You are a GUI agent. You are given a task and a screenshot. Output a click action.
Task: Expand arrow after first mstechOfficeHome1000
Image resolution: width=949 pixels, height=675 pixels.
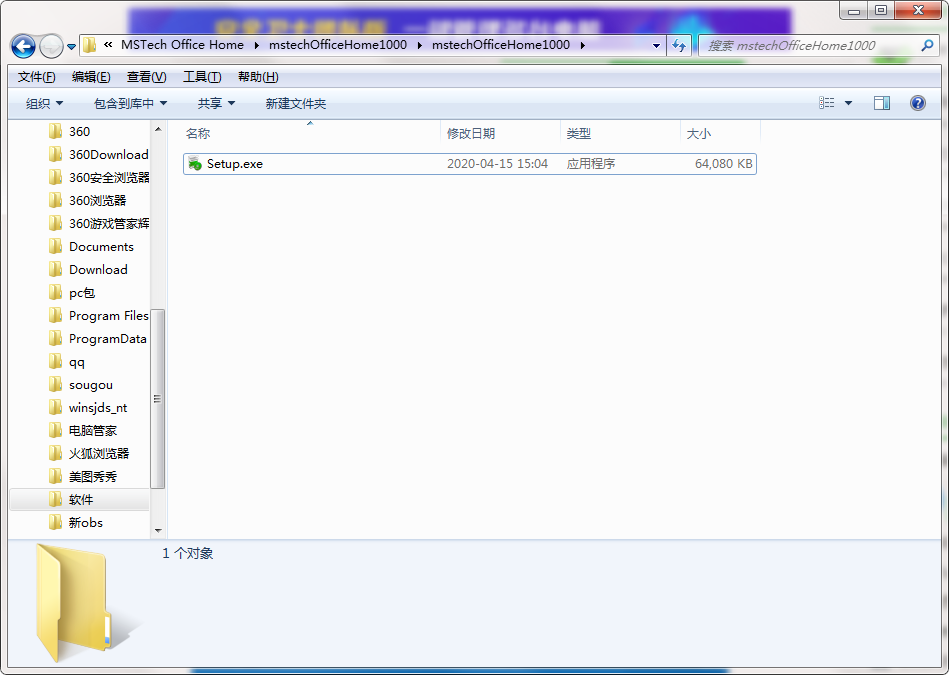419,45
